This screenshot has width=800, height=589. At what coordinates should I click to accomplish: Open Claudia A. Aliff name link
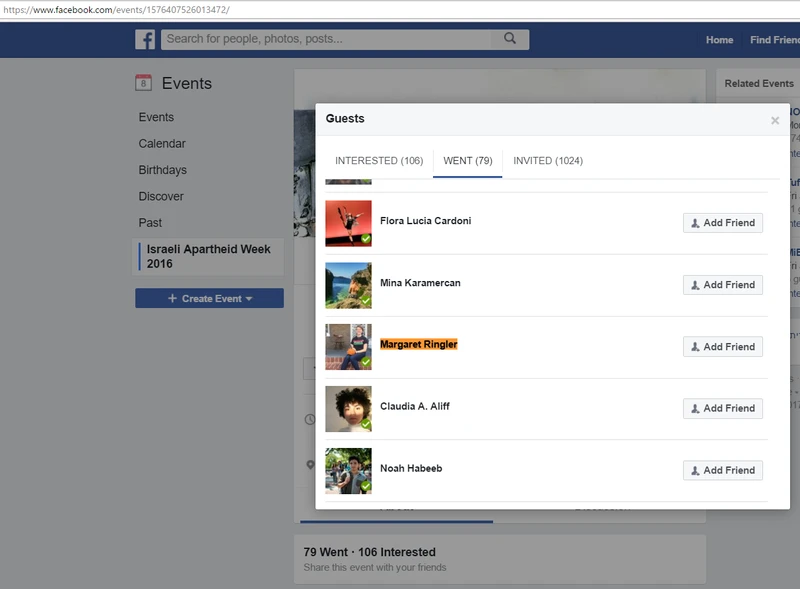(415, 406)
